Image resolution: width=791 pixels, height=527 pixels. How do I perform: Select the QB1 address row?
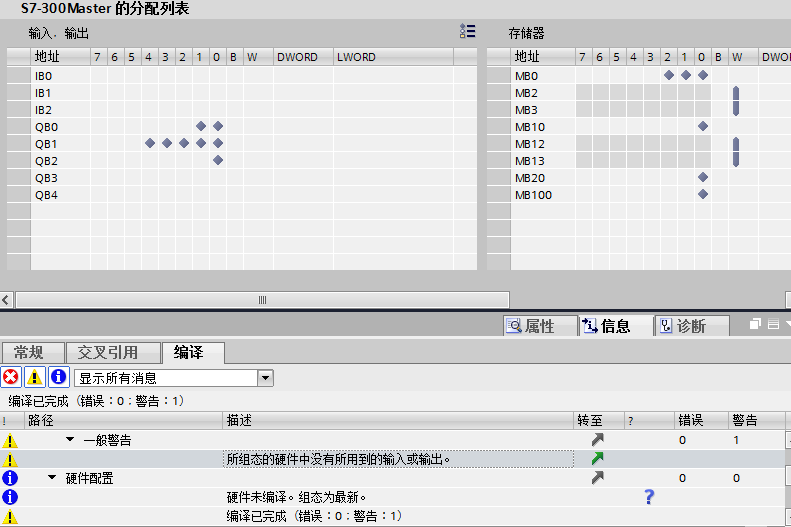pyautogui.click(x=242, y=144)
